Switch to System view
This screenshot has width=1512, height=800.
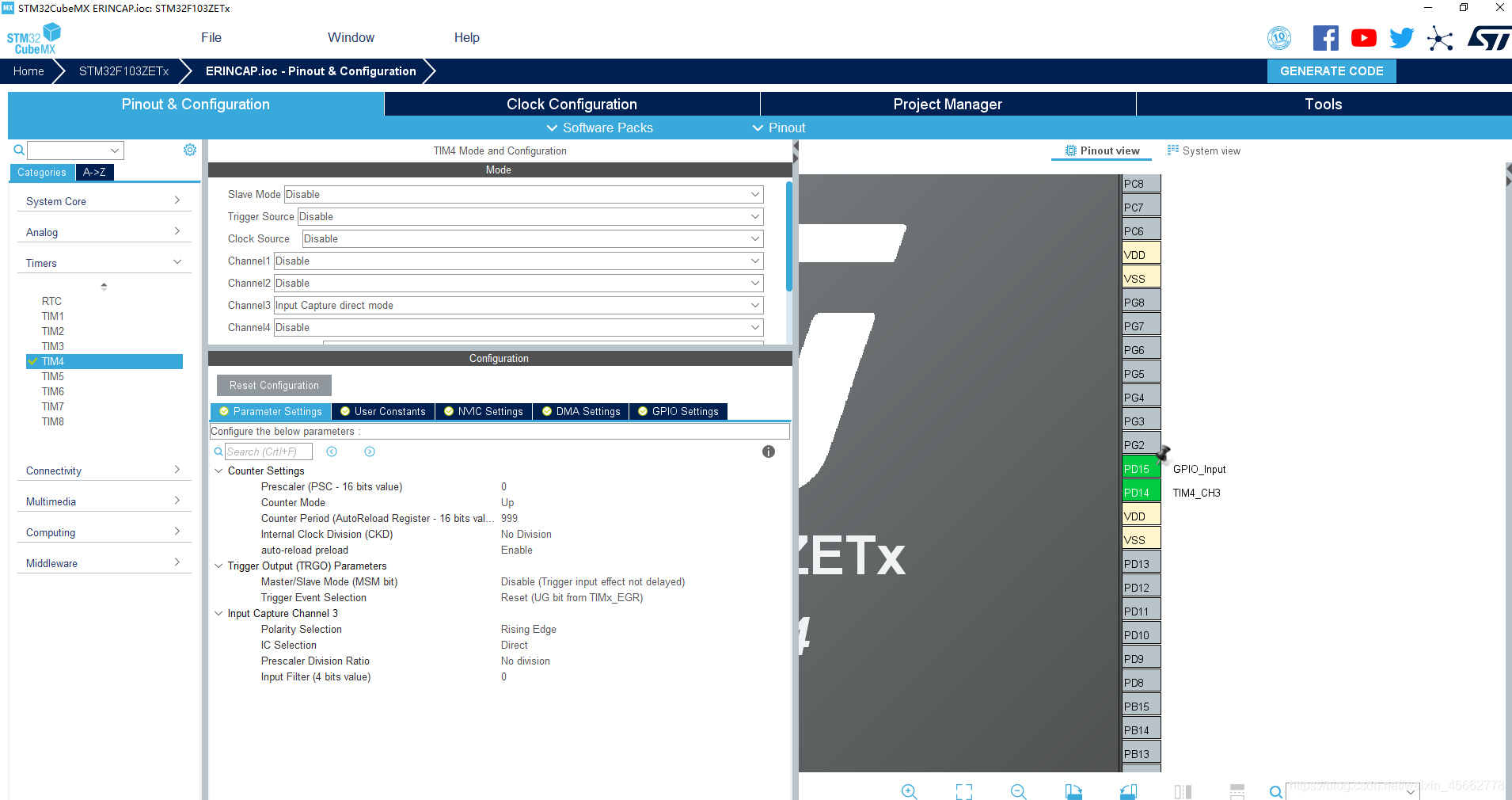(1204, 150)
